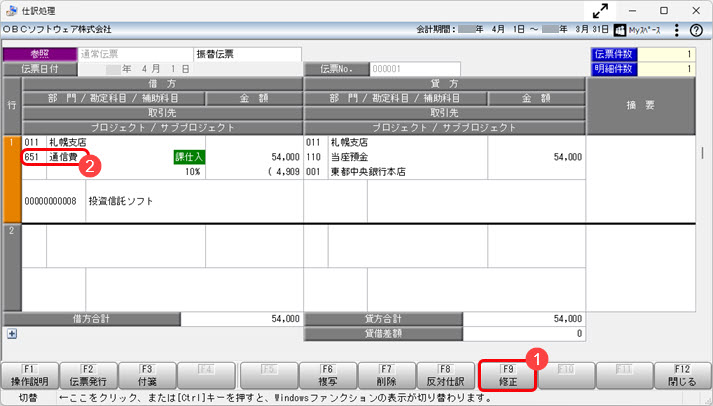Click the 借方 column header
Viewport: 713px width, 406px height.
click(162, 84)
